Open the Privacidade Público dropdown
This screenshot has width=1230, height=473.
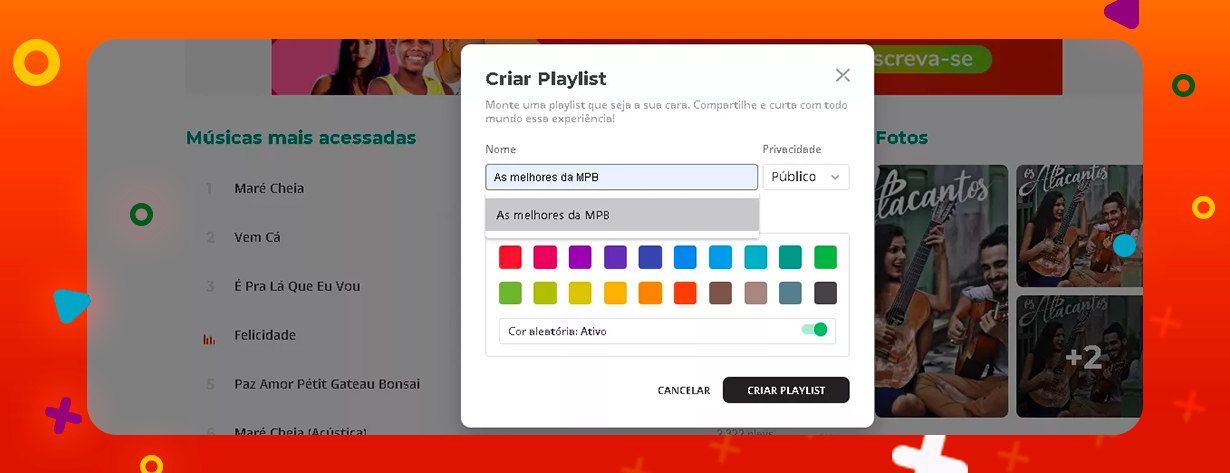[x=806, y=177]
